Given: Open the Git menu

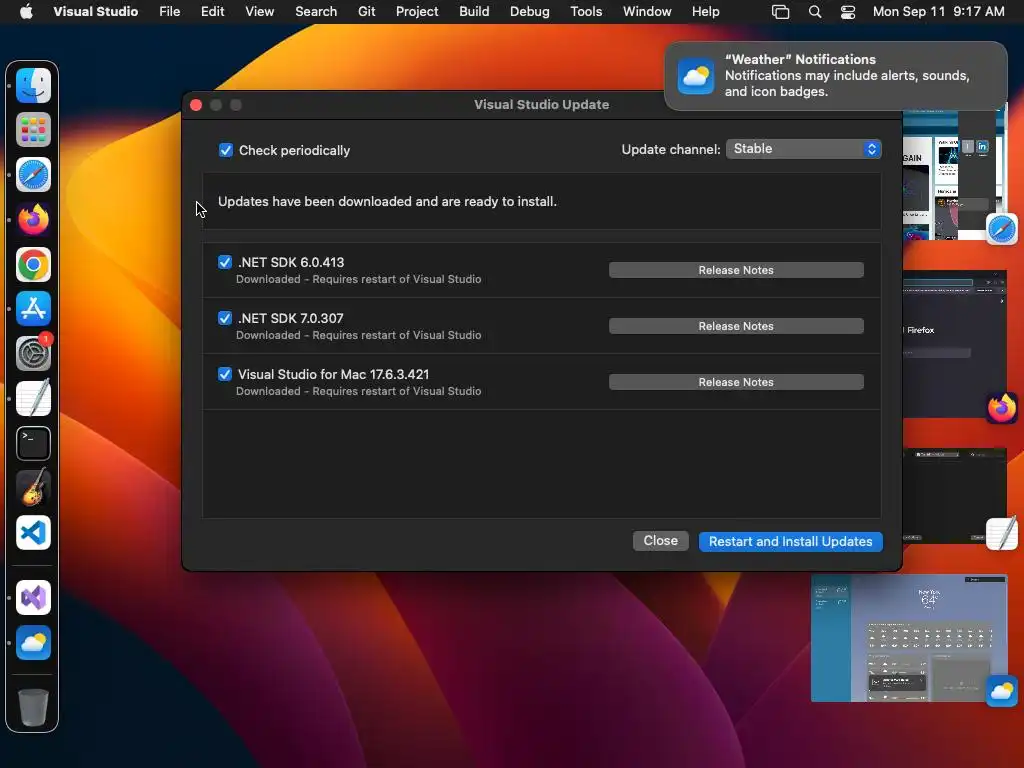Looking at the screenshot, I should (366, 11).
